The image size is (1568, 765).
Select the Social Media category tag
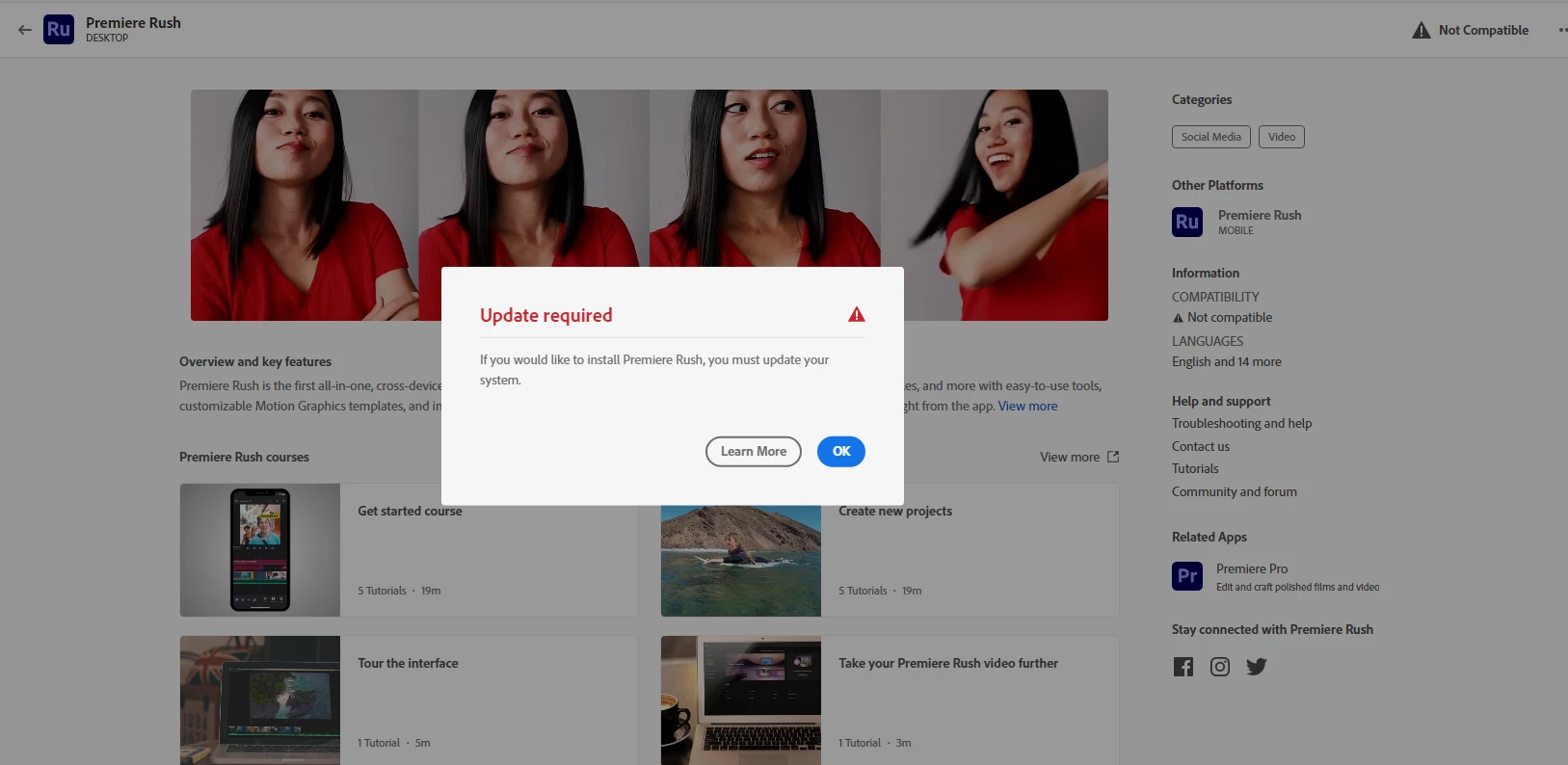click(1211, 137)
